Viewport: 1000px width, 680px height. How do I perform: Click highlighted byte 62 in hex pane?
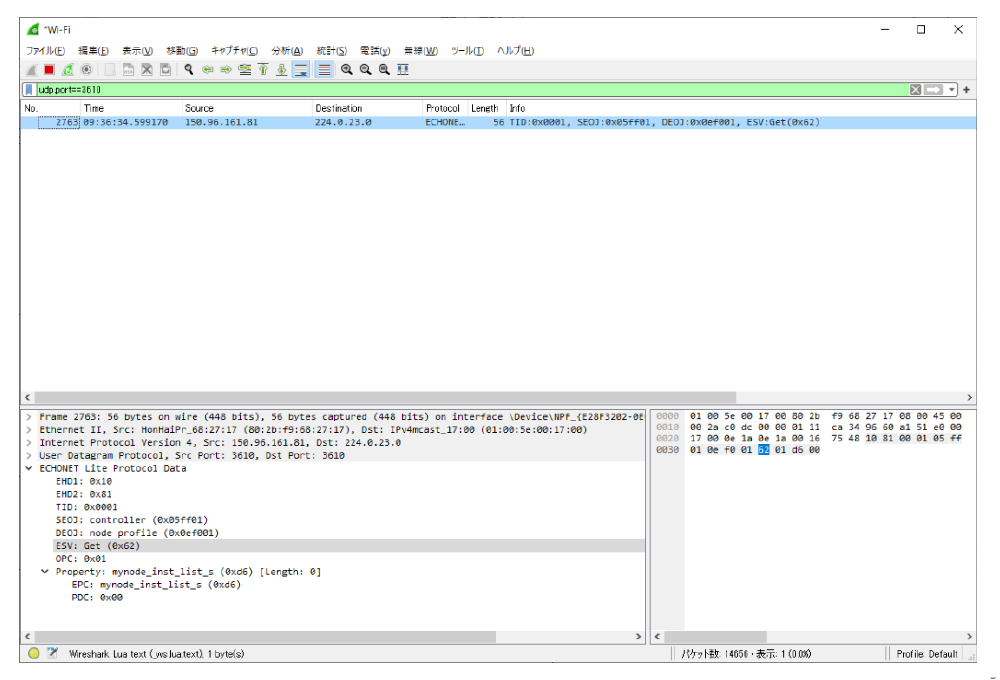coord(763,450)
